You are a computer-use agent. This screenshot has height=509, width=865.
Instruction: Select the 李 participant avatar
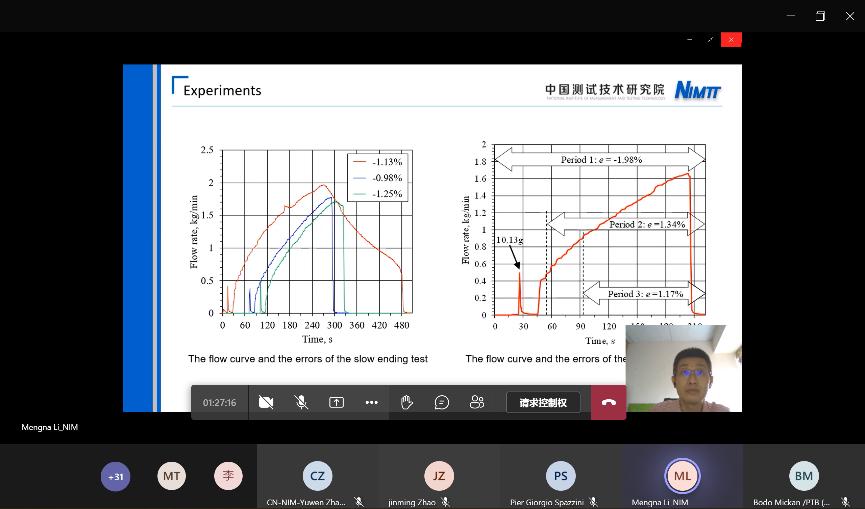pos(229,476)
